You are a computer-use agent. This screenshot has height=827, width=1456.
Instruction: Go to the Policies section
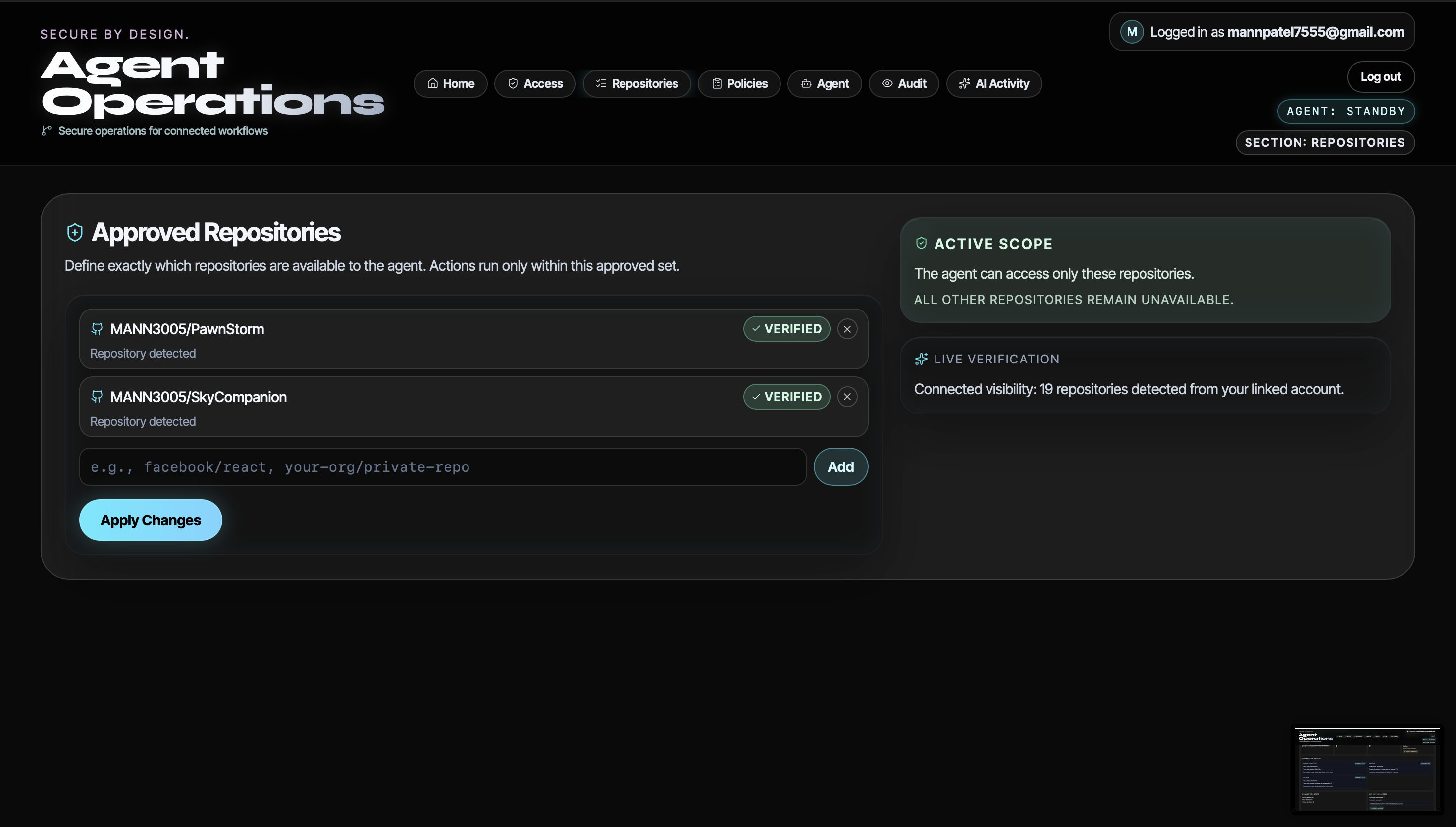739,84
